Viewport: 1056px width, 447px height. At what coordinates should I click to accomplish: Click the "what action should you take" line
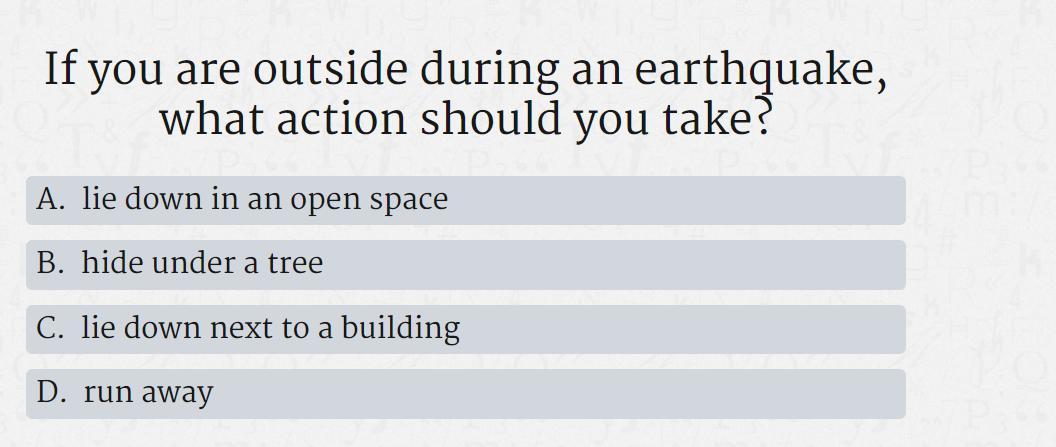pyautogui.click(x=465, y=119)
